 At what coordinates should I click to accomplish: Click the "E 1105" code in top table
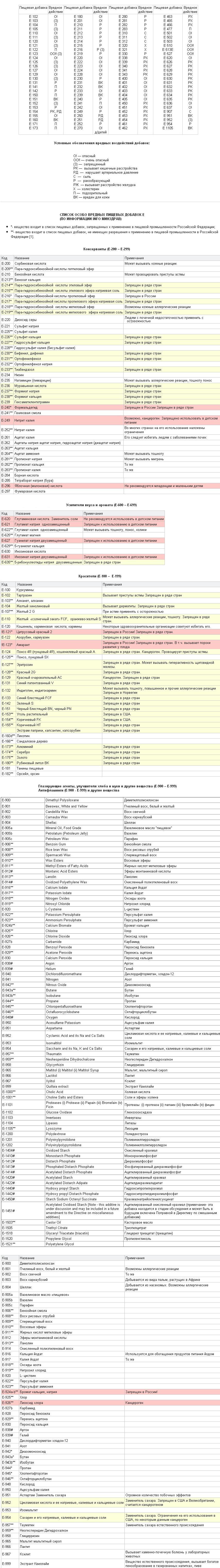(x=168, y=128)
